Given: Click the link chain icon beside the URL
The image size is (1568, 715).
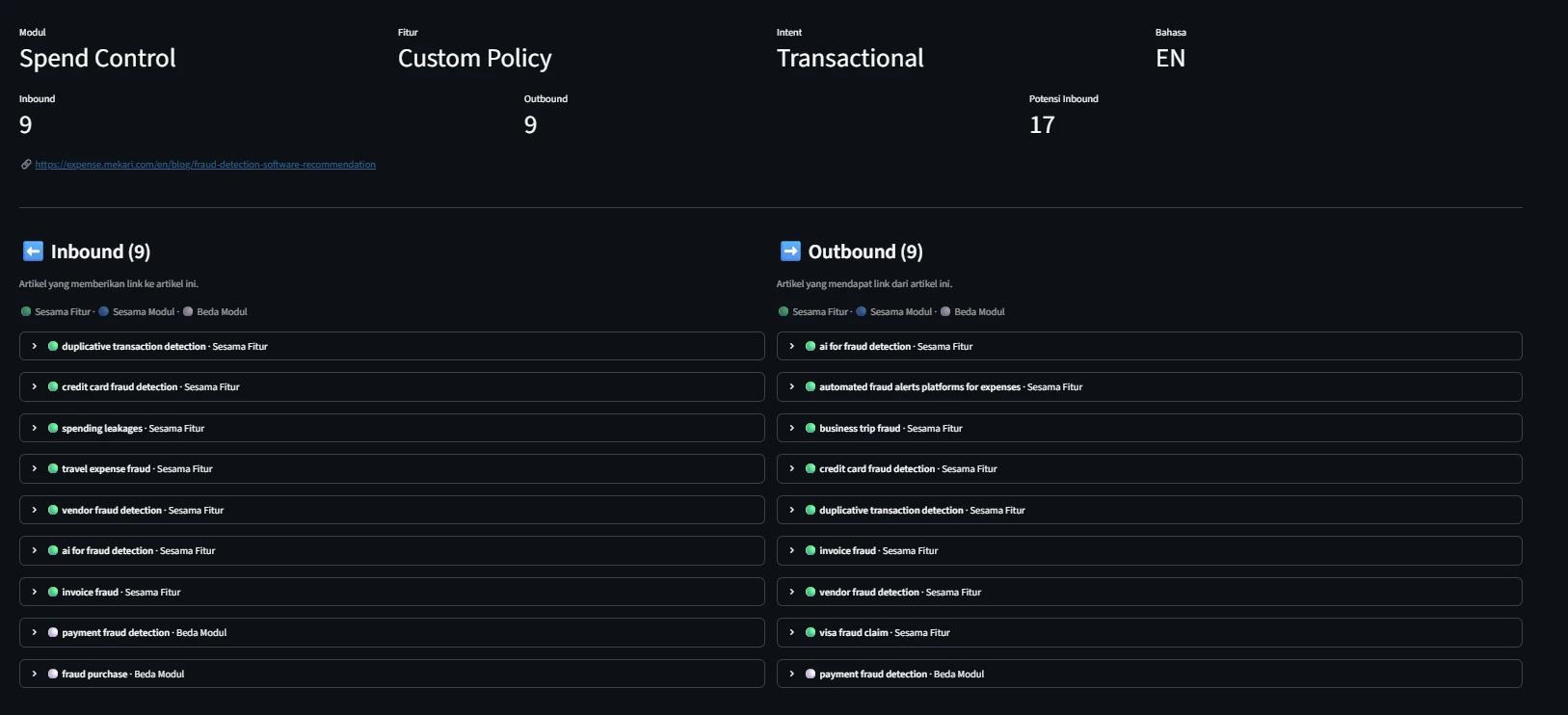Looking at the screenshot, I should pos(26,165).
